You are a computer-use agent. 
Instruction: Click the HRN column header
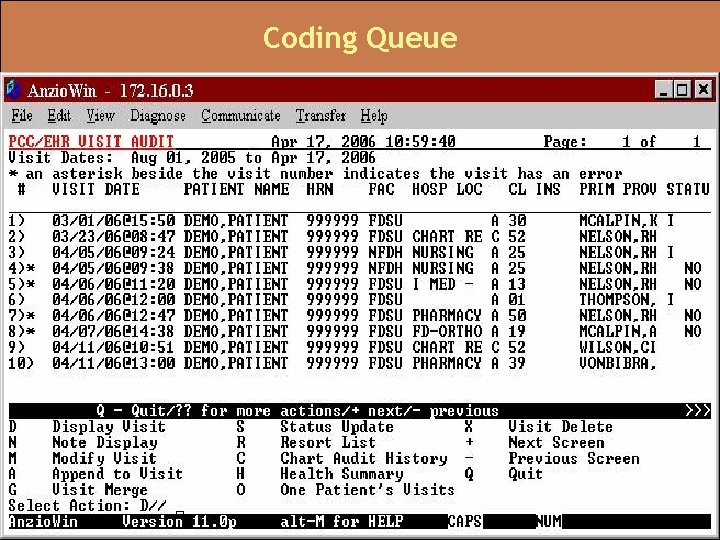click(x=320, y=189)
